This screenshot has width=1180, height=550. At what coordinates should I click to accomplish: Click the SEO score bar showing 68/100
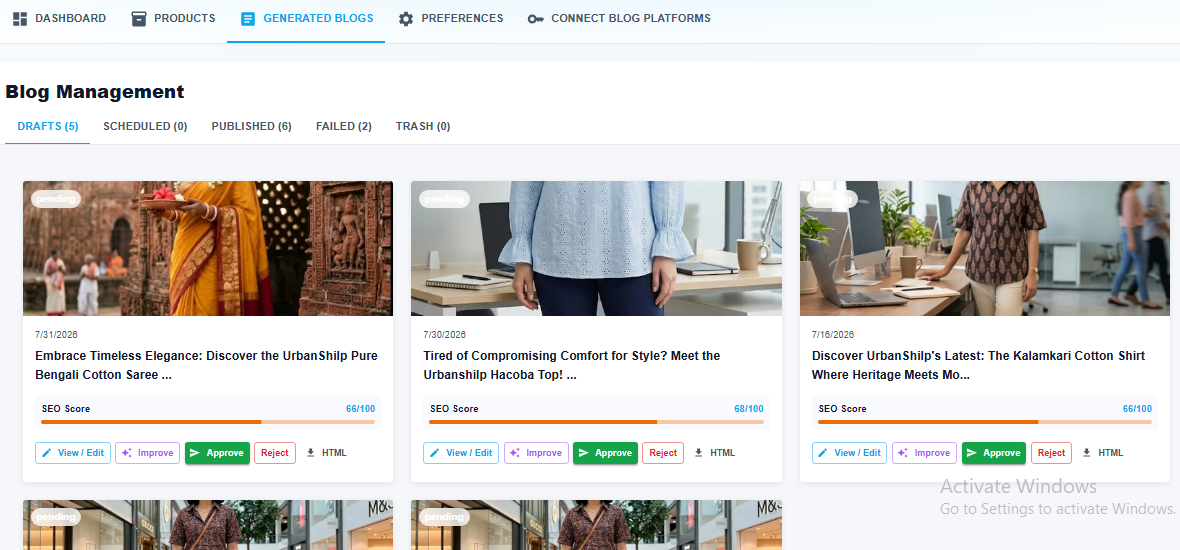click(x=596, y=422)
